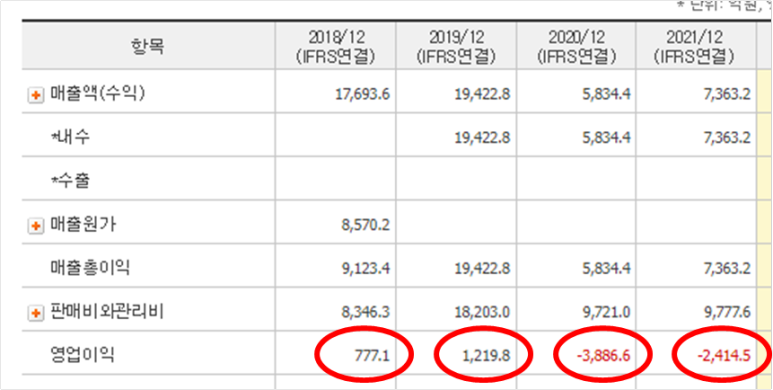The image size is (773, 390).
Task: Click 2020/12 내수 value 5,834.4
Action: click(x=607, y=138)
